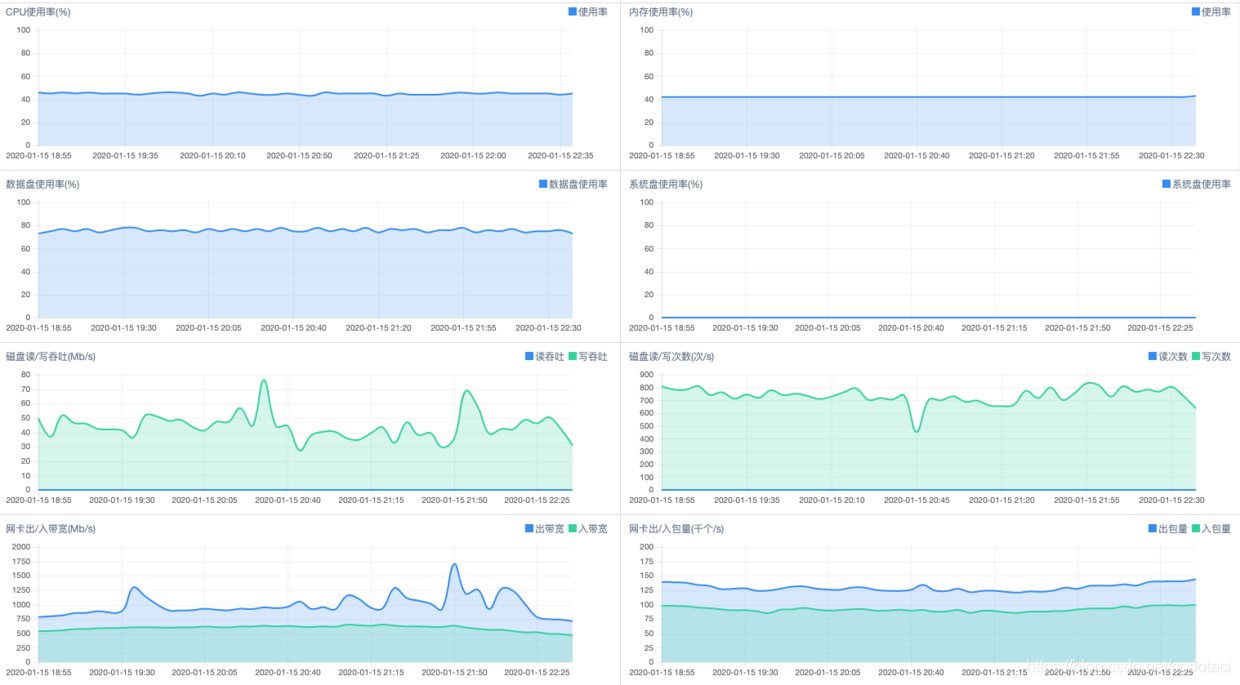
Task: Click the 1750 y-axis value
Action: point(21,561)
